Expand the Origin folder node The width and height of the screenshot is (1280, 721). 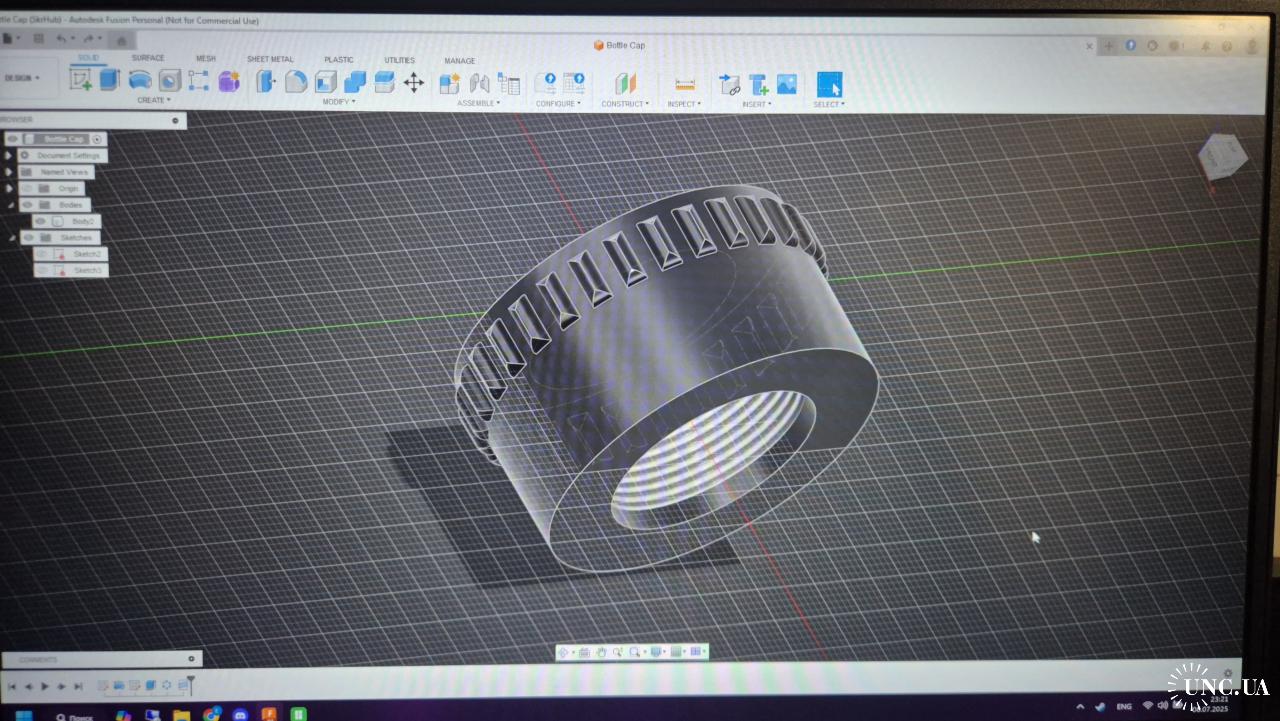point(9,188)
